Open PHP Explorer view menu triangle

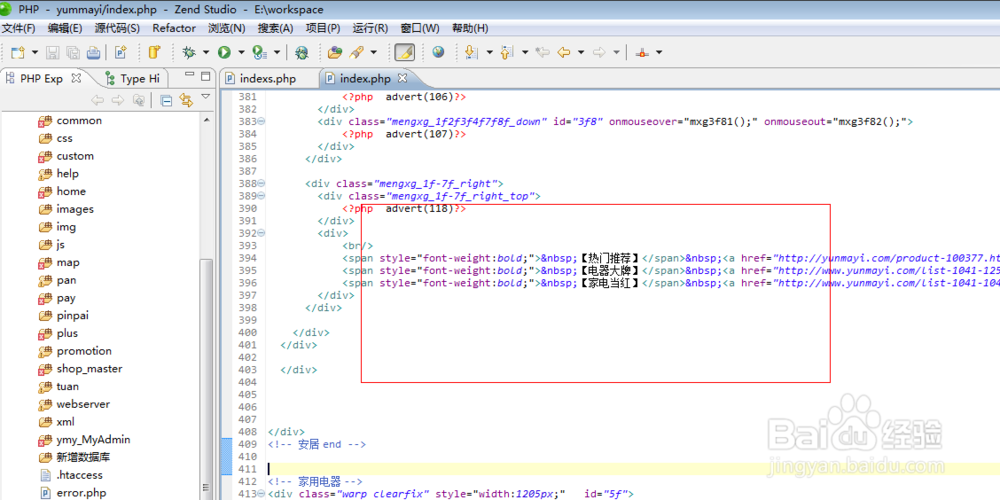point(205,97)
